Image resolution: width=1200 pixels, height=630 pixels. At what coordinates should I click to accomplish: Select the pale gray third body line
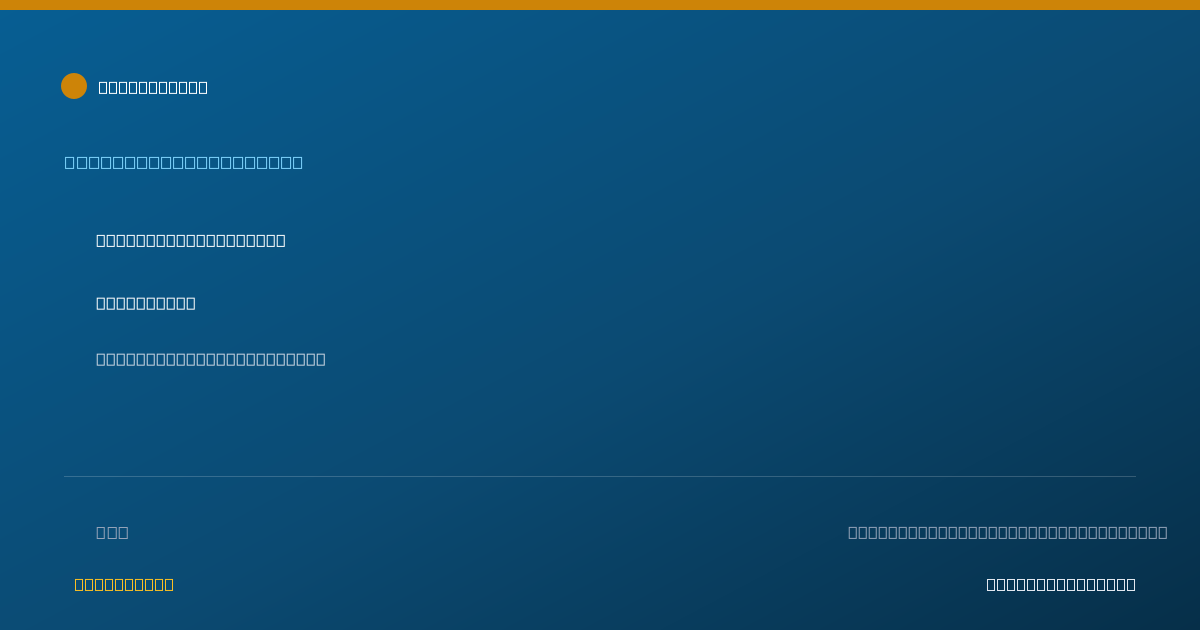(211, 359)
